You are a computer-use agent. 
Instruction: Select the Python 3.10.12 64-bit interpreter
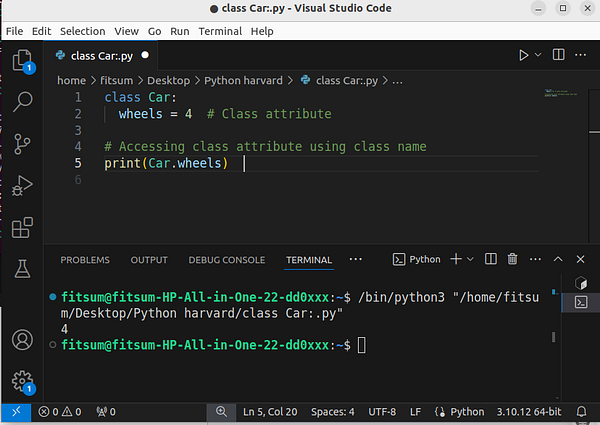tap(529, 412)
